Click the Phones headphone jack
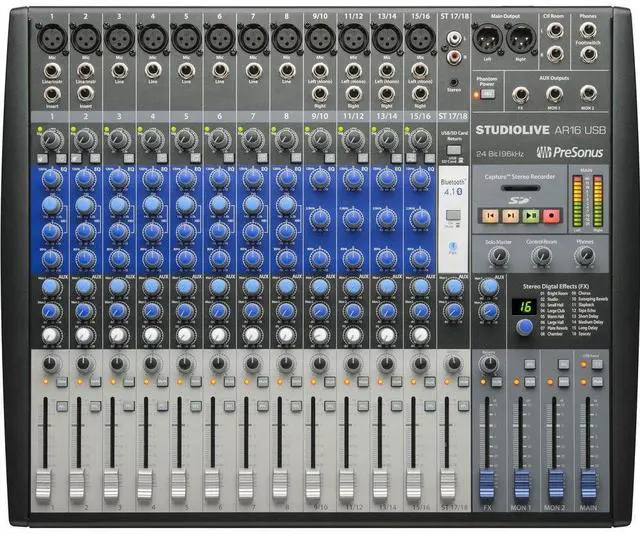This screenshot has width=640, height=534. coord(587,29)
